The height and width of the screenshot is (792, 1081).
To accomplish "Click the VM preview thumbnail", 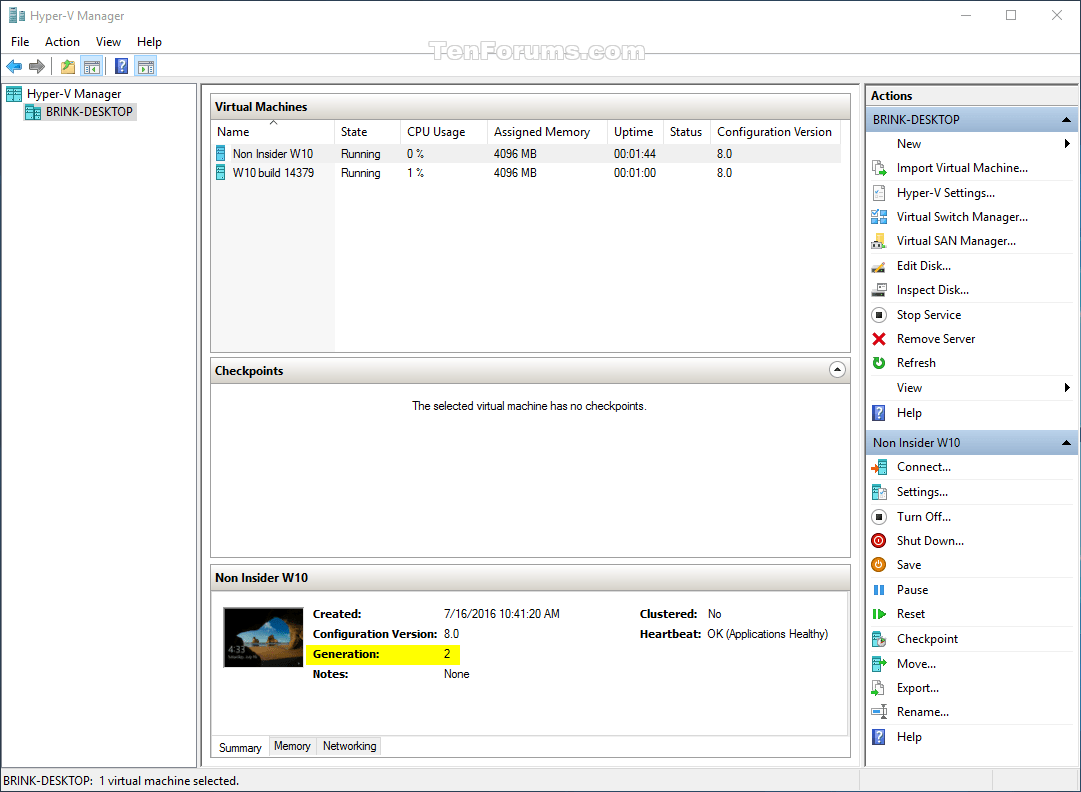I will pos(263,637).
